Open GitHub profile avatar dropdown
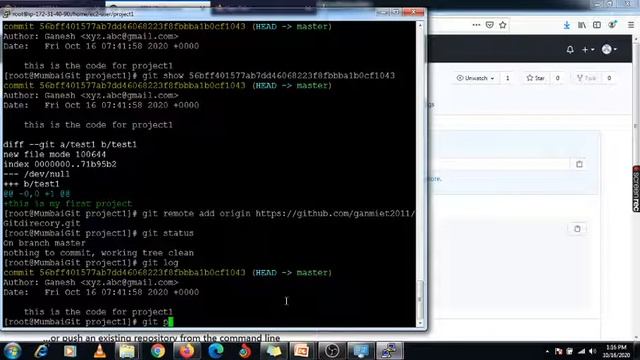 tap(609, 49)
